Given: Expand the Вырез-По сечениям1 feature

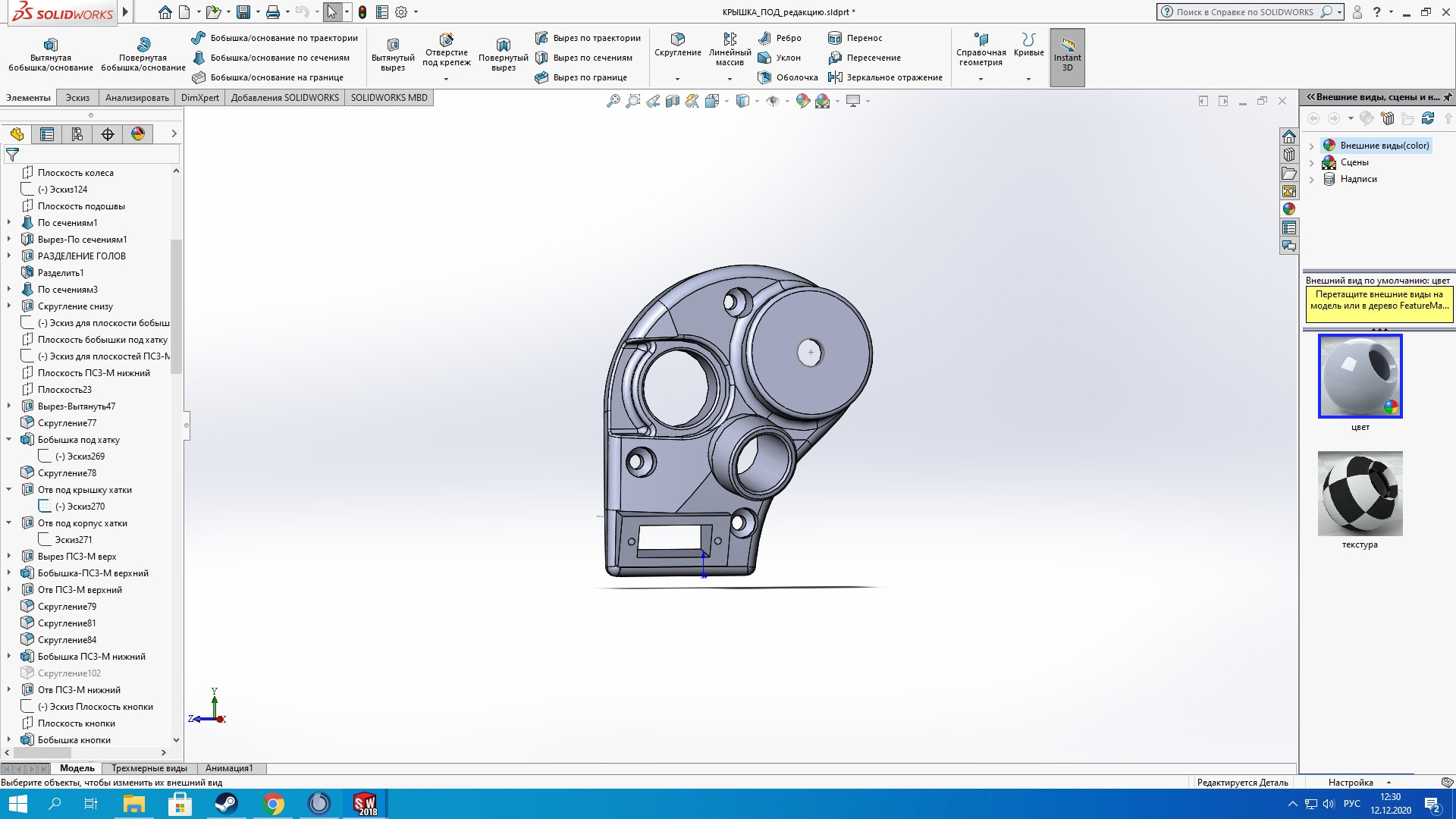Looking at the screenshot, I should click(x=9, y=240).
